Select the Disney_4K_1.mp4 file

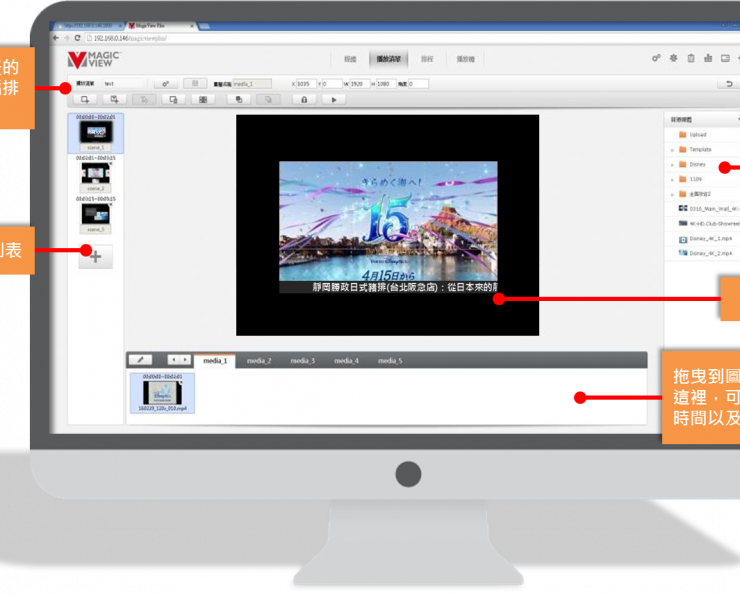(706, 239)
